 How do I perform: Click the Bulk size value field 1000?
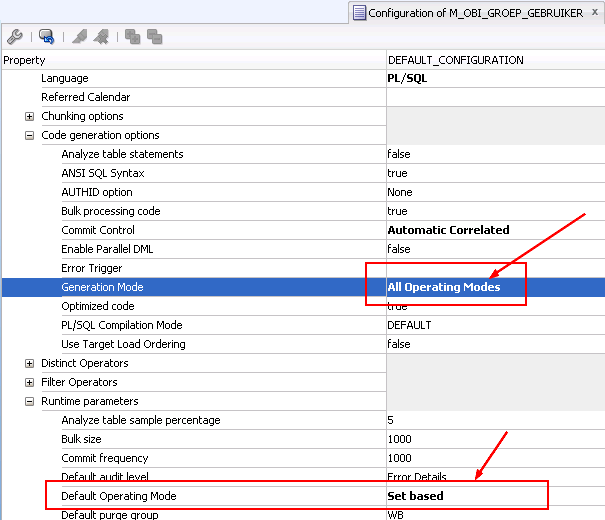[x=400, y=440]
